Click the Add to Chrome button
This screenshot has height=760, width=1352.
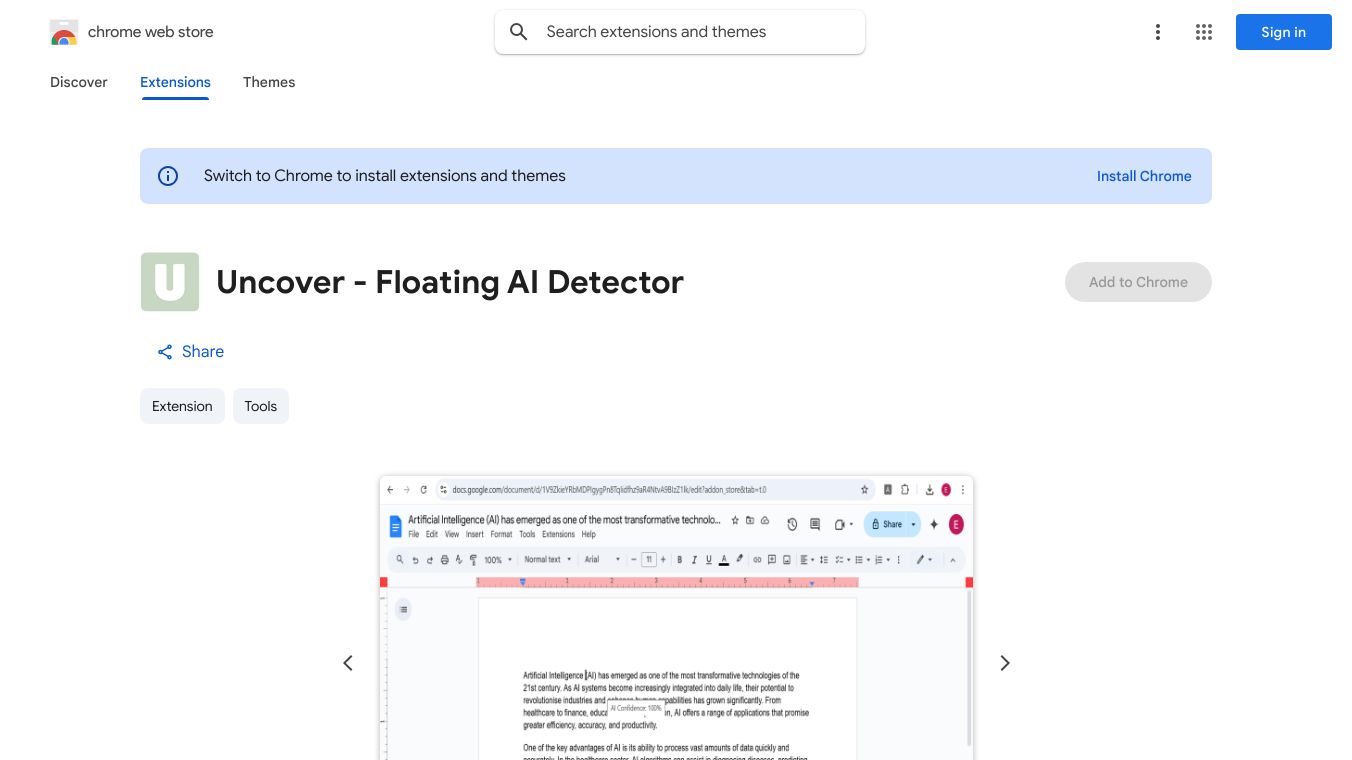click(1138, 282)
